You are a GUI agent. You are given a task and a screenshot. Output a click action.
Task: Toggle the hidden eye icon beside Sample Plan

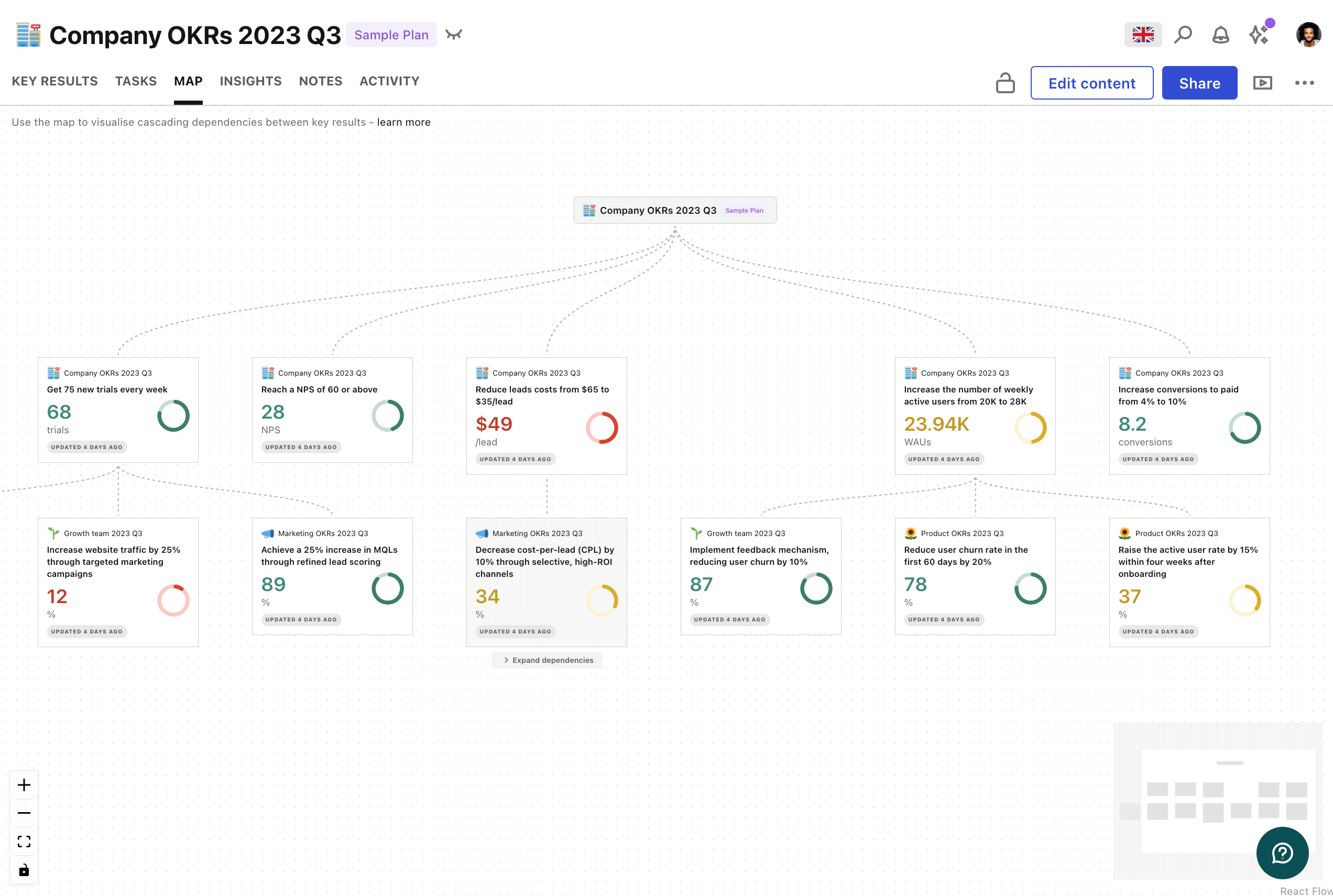tap(454, 35)
